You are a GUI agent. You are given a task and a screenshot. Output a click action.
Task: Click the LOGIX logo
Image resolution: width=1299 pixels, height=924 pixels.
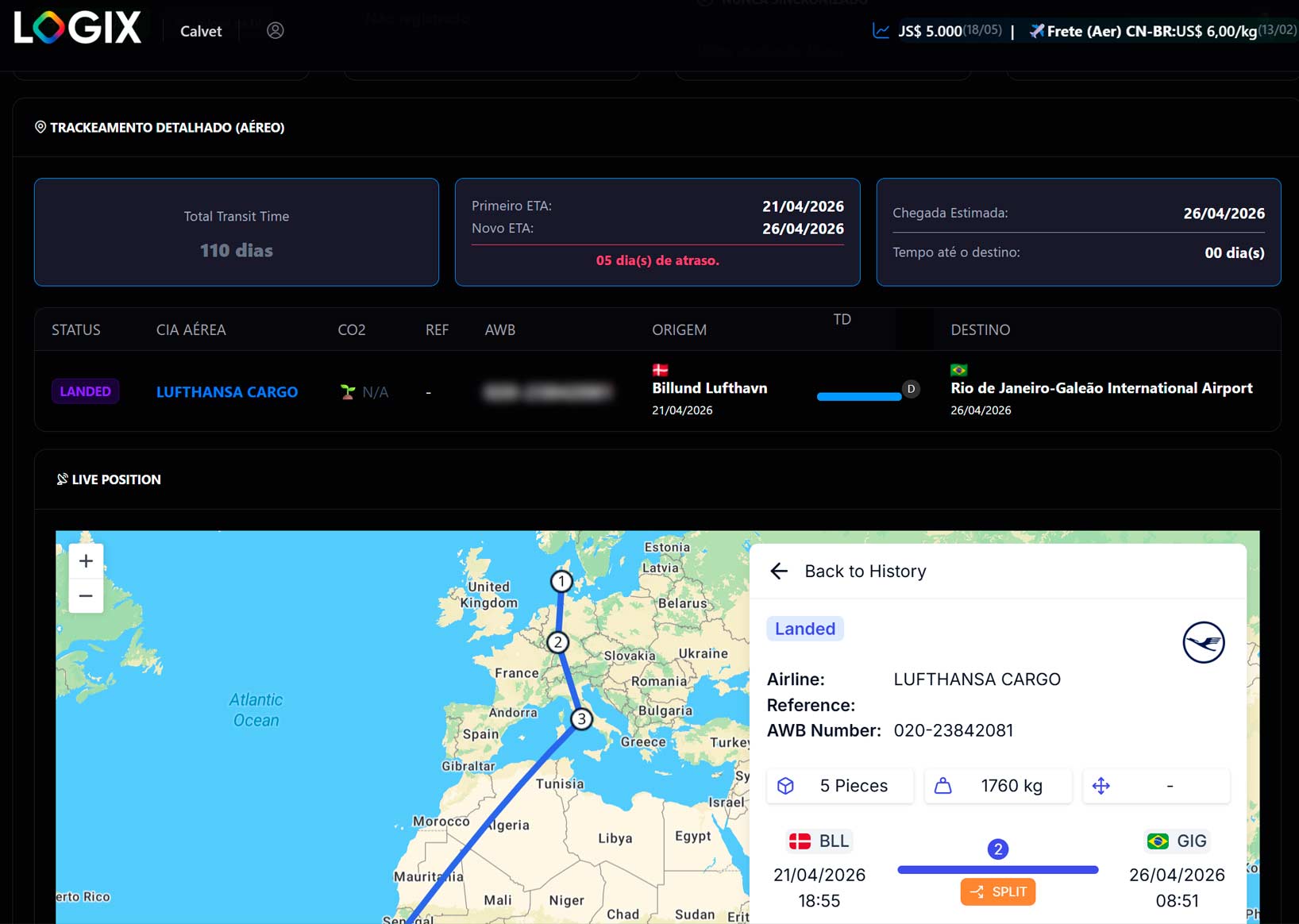77,28
